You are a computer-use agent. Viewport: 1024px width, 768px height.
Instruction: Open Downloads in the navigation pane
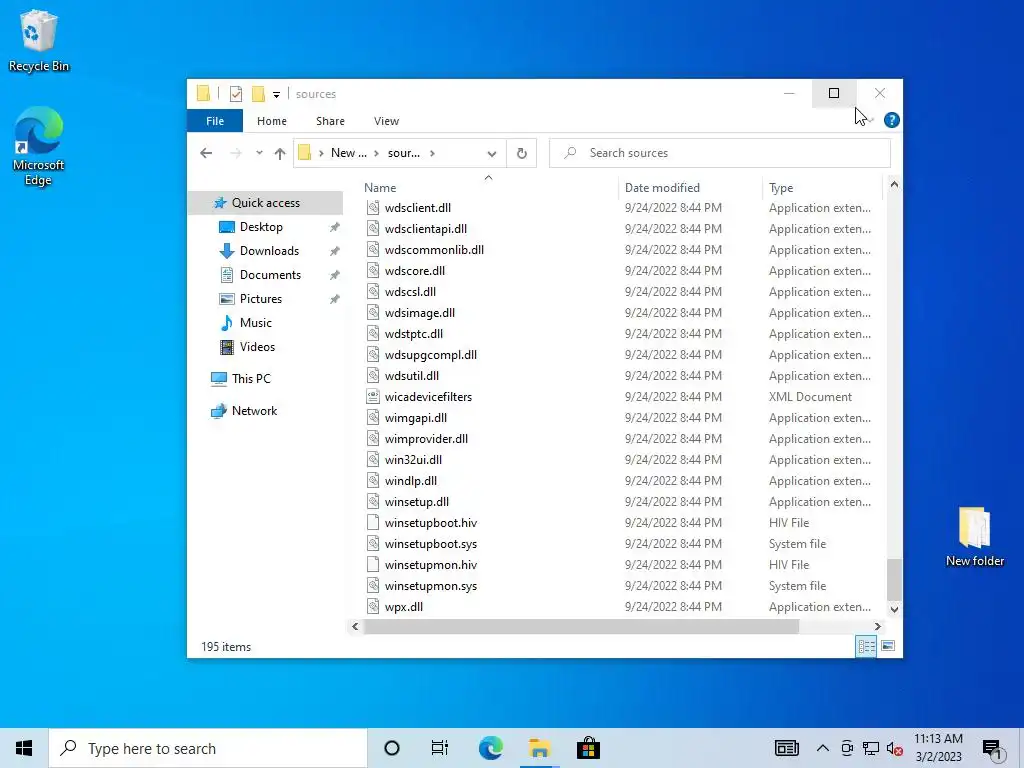click(269, 251)
